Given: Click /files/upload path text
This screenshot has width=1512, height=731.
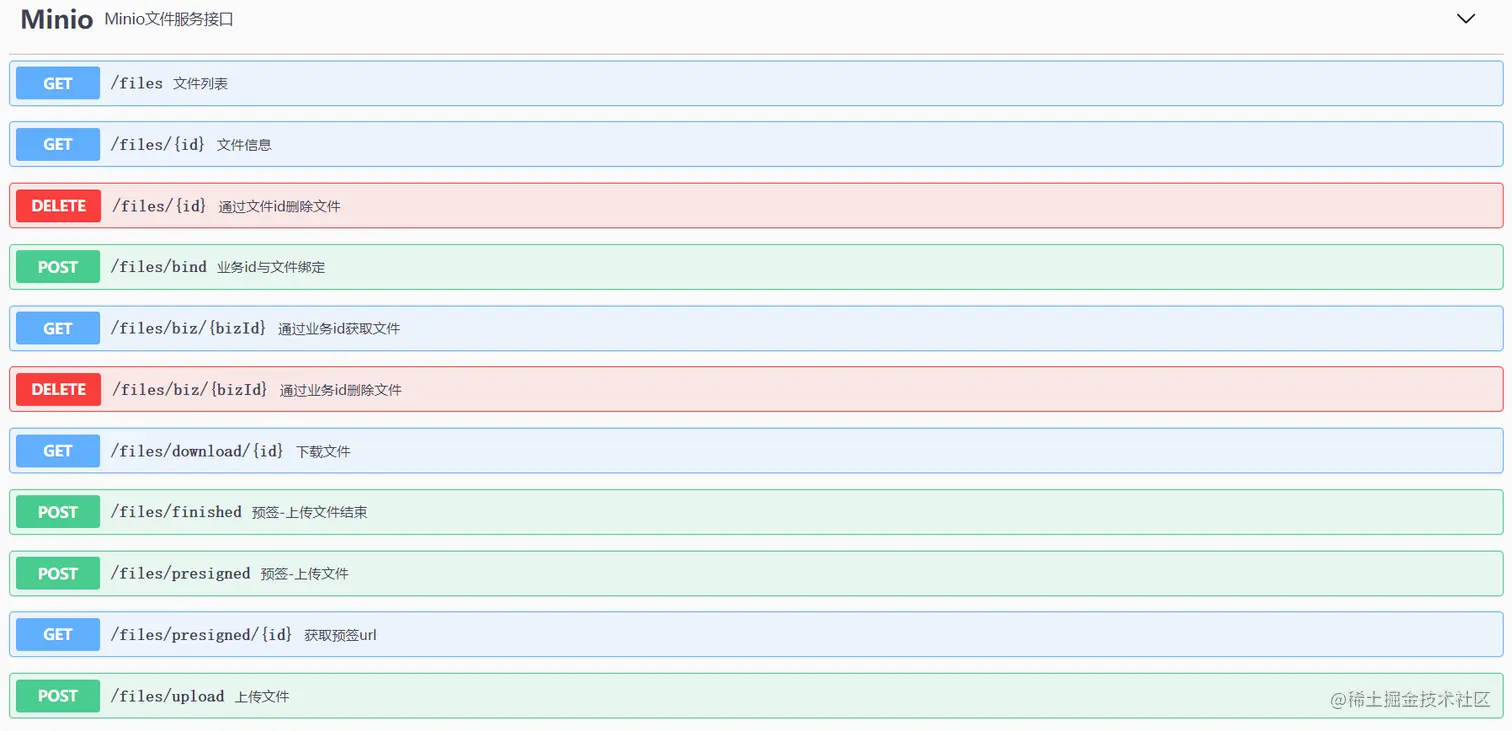Looking at the screenshot, I should click(168, 696).
